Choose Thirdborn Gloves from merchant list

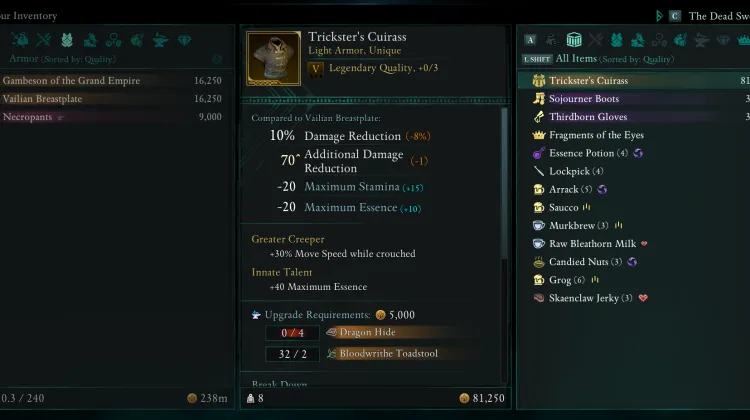pyautogui.click(x=634, y=117)
